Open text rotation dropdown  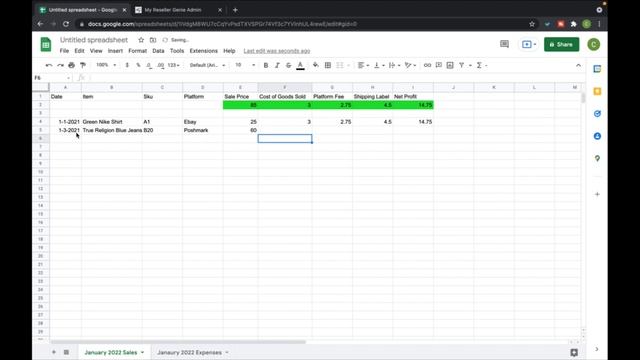point(410,65)
